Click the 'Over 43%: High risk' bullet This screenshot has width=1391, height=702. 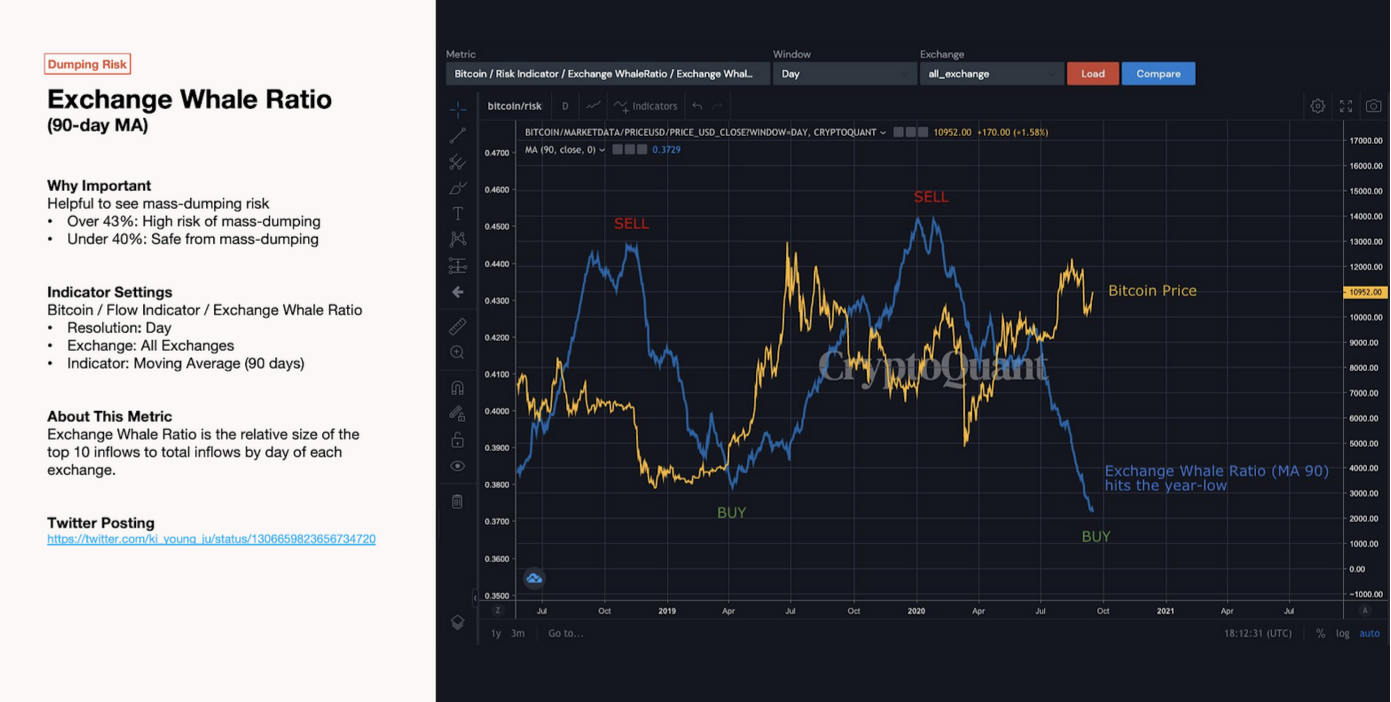coord(193,221)
